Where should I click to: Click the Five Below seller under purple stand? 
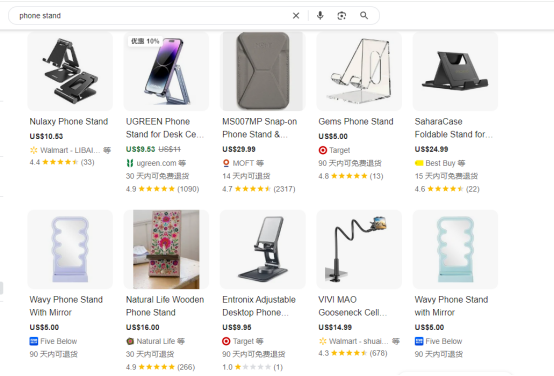53,341
